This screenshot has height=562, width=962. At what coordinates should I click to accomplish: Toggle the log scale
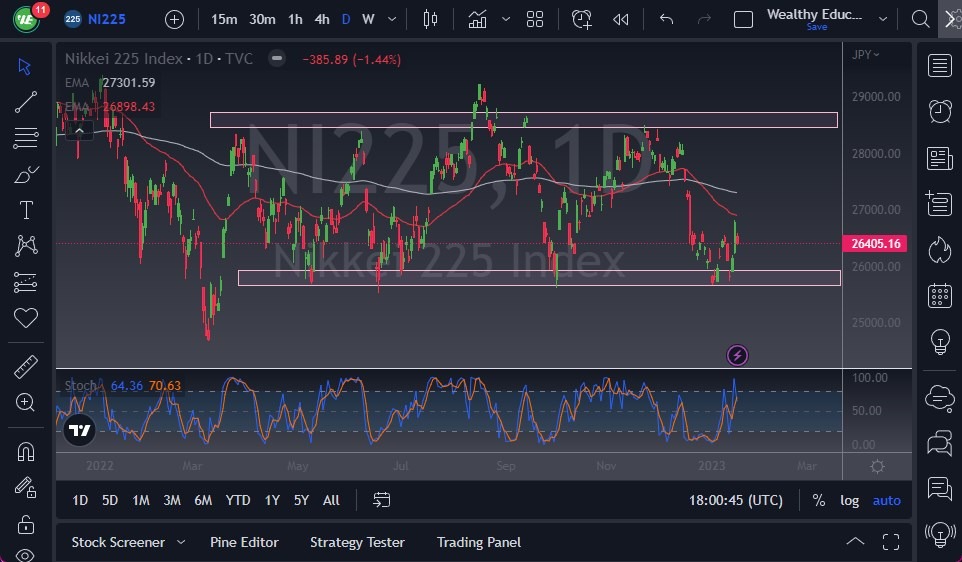coord(849,500)
